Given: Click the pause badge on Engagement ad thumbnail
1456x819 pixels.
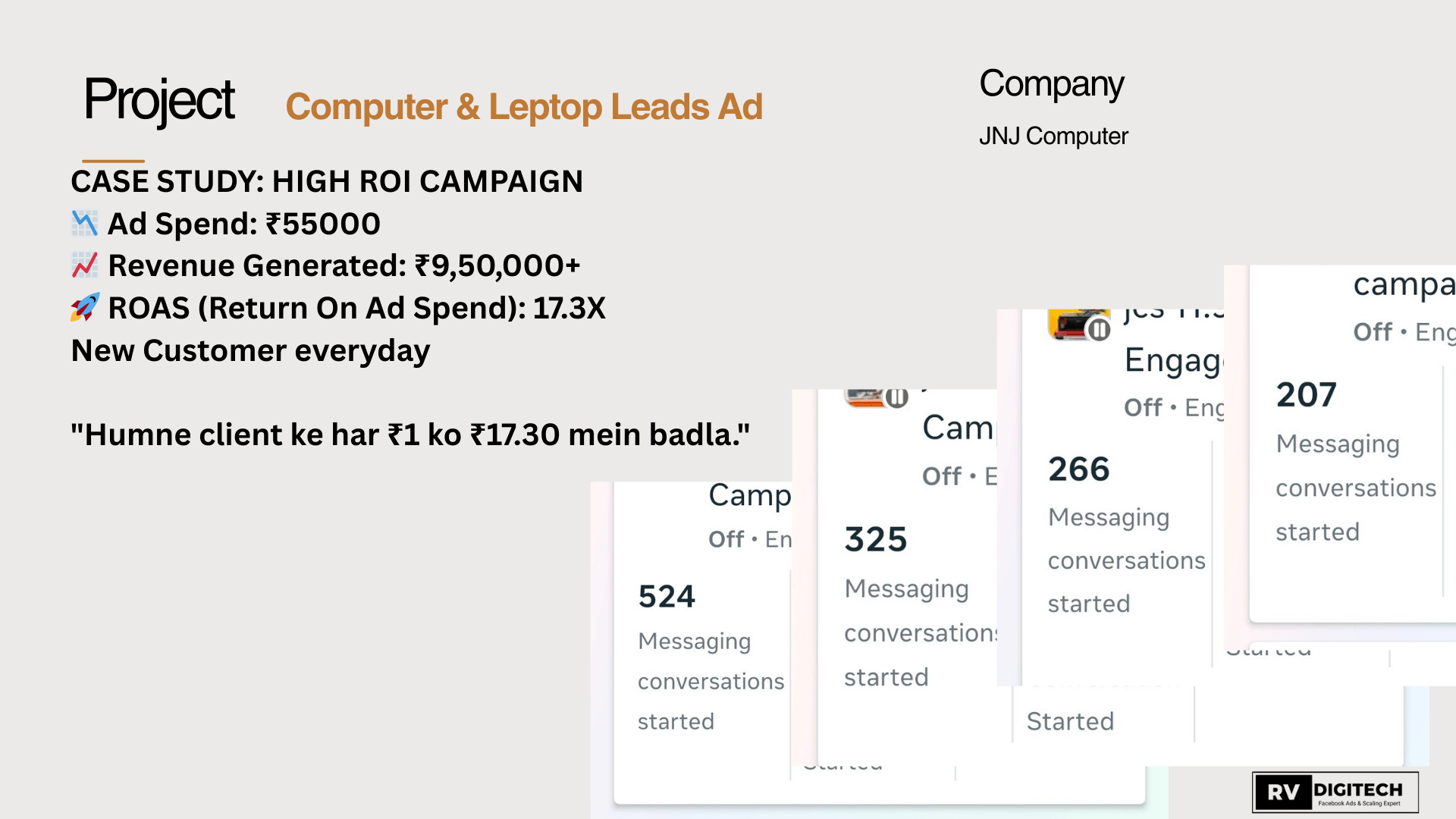Looking at the screenshot, I should (x=1099, y=330).
